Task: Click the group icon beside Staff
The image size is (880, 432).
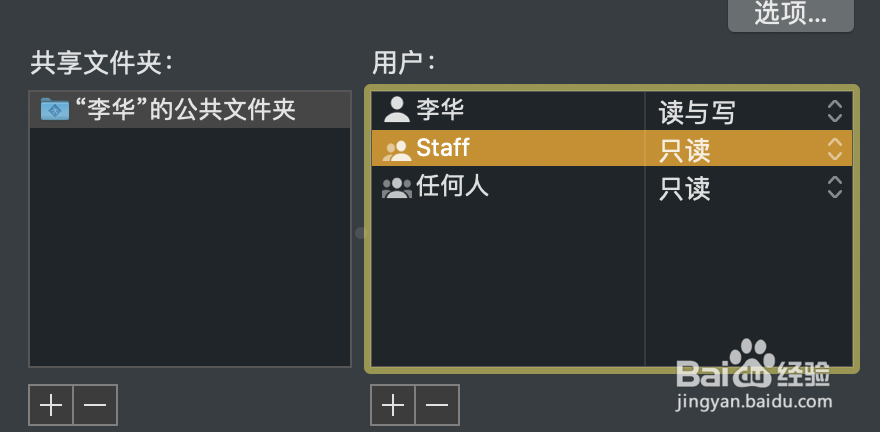Action: point(397,150)
